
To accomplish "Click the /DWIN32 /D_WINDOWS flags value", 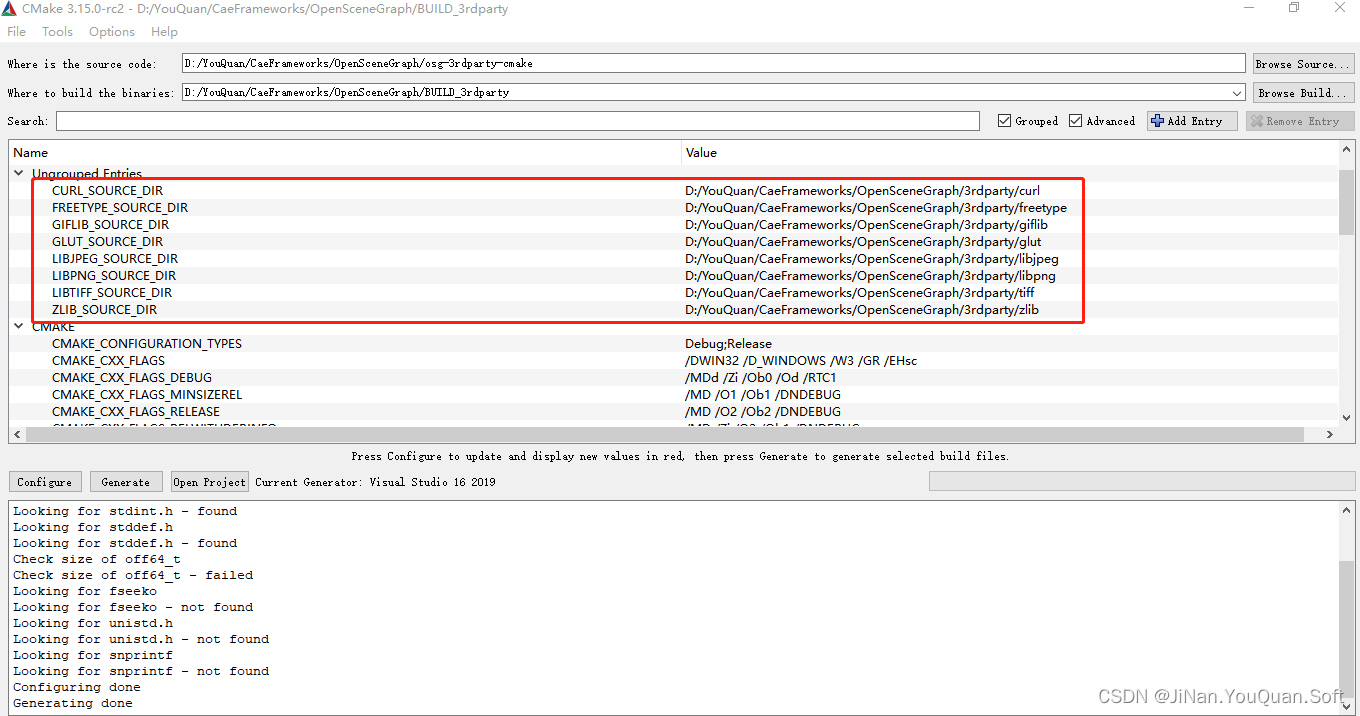I will pos(801,361).
